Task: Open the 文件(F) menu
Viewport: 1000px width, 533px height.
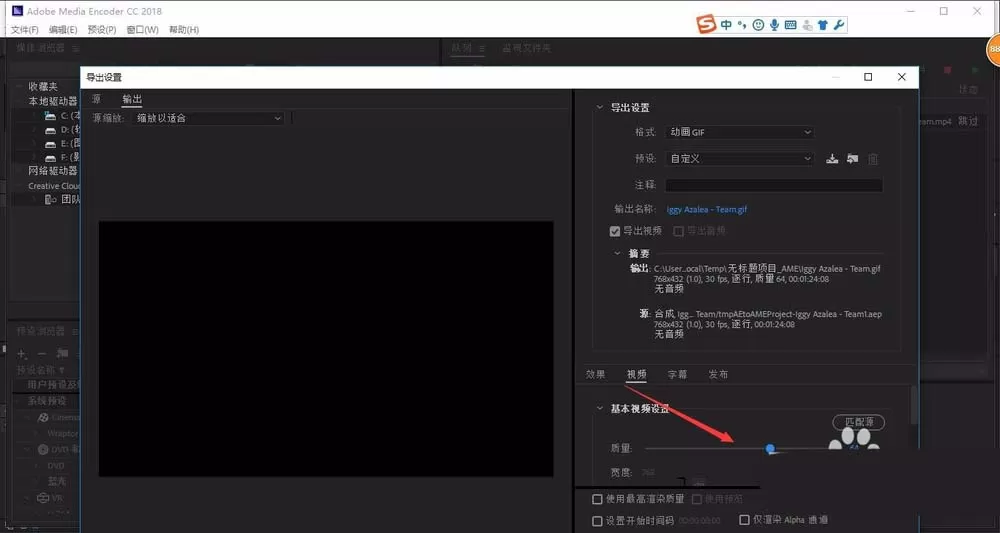Action: click(25, 29)
